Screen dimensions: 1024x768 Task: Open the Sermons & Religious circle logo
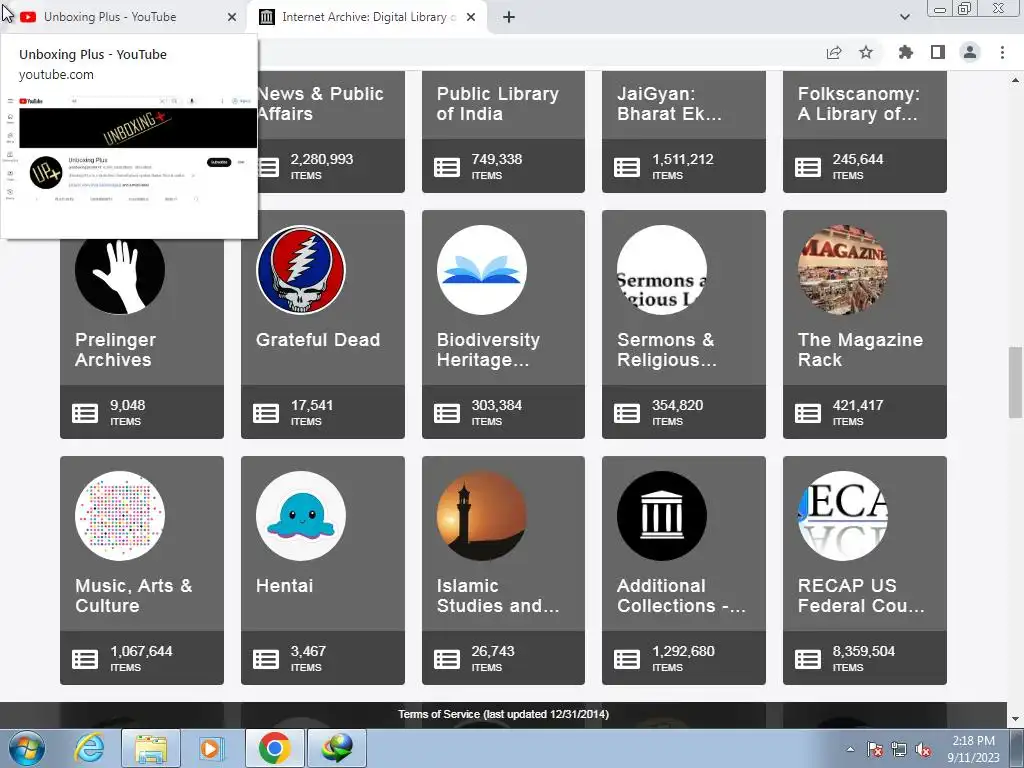(662, 270)
